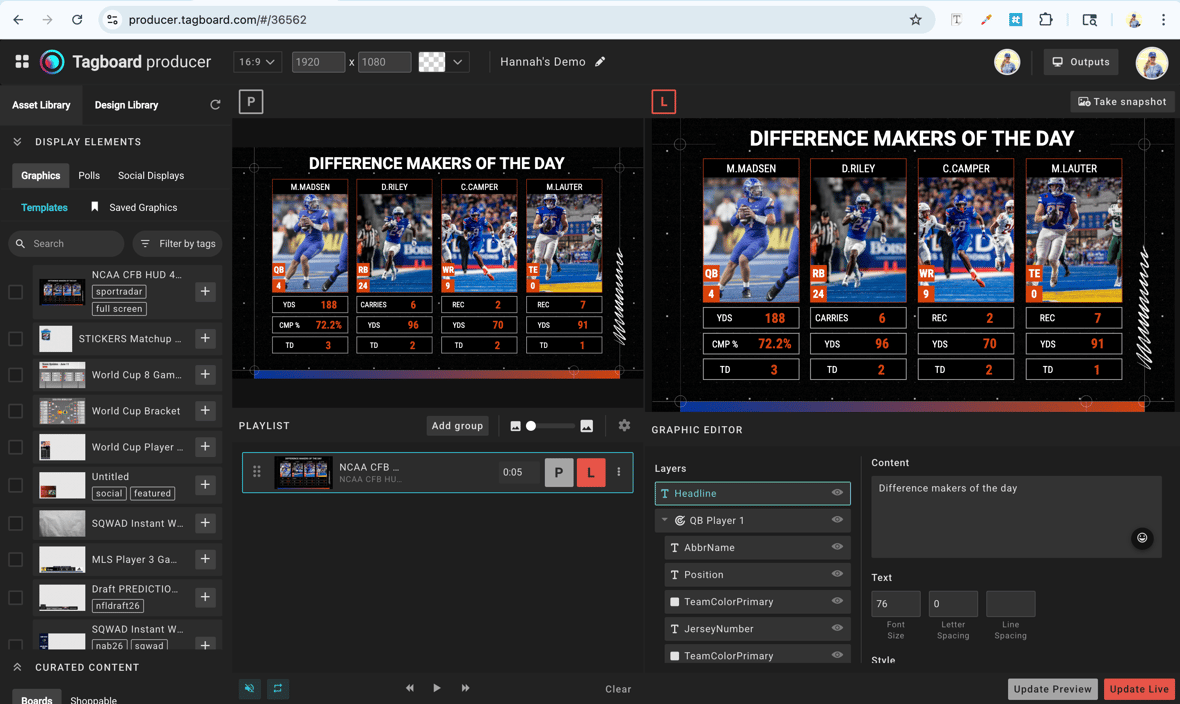Check the Untitled template checkbox
1180x704 pixels.
[15, 485]
